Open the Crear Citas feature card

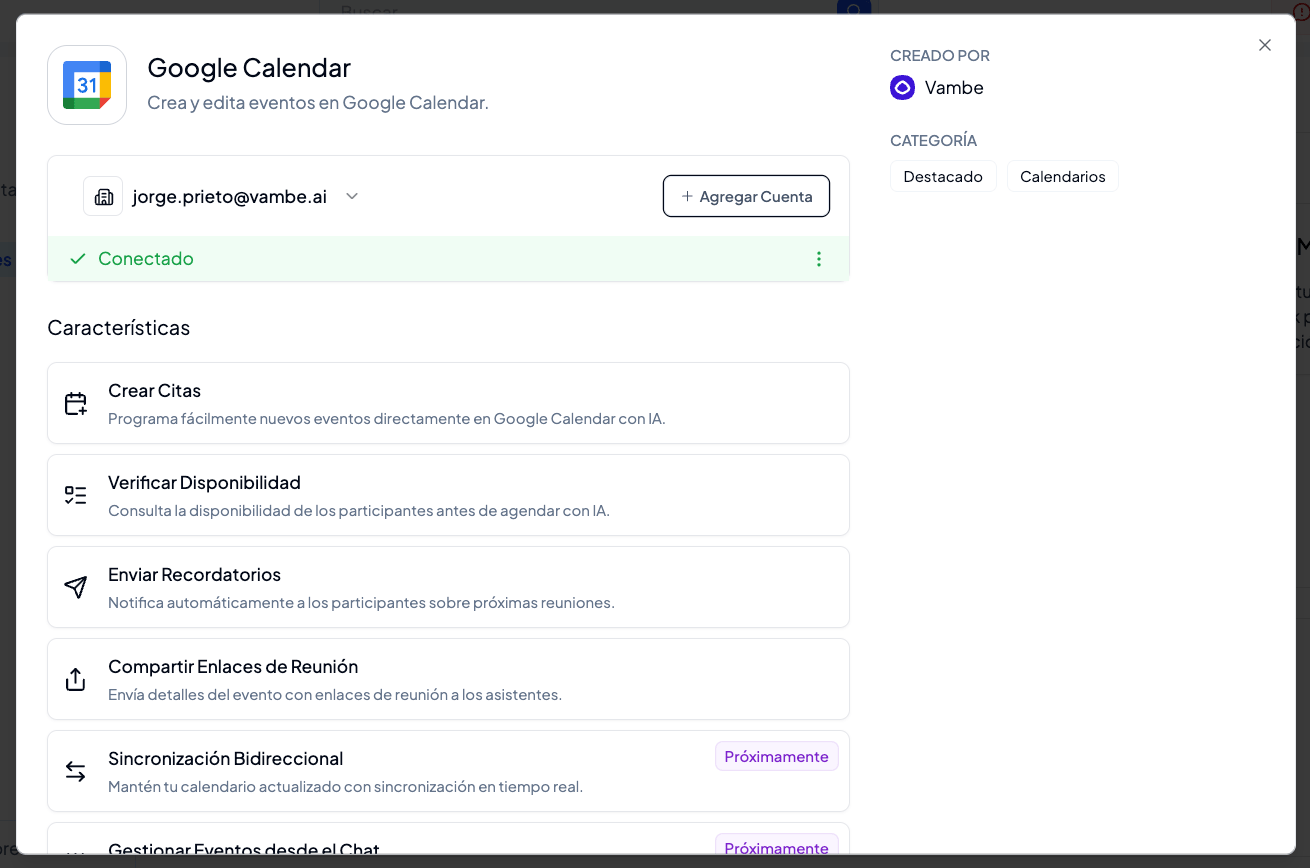(448, 403)
